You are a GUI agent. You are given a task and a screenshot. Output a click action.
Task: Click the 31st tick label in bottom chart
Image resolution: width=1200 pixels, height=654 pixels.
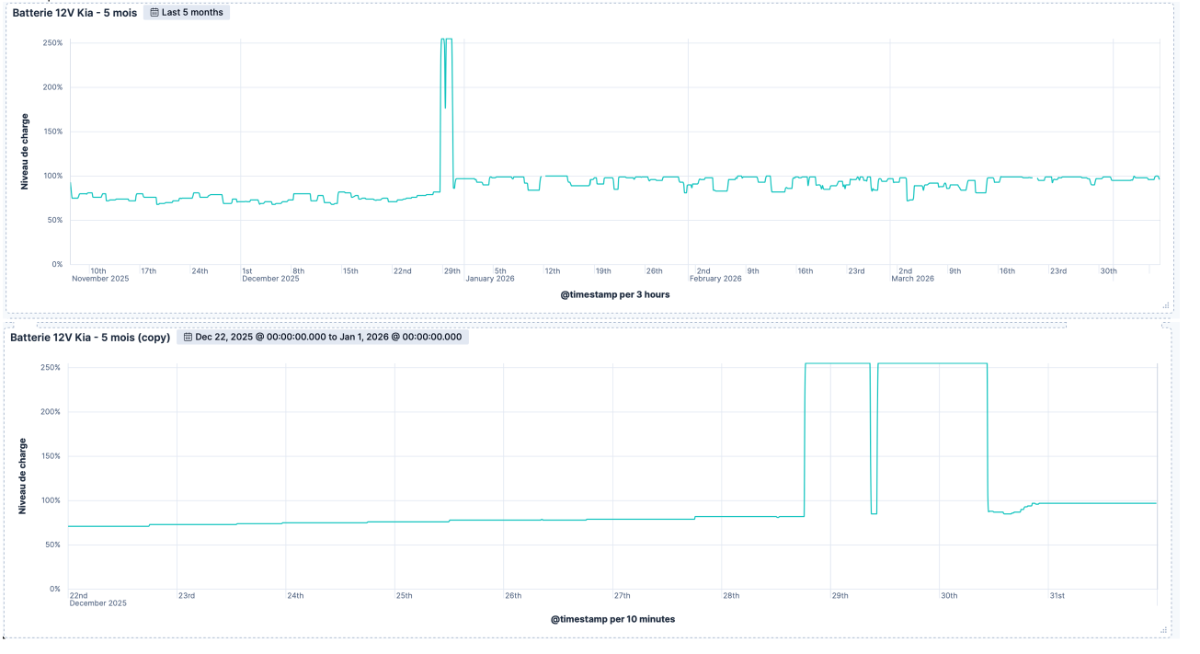tap(1057, 596)
